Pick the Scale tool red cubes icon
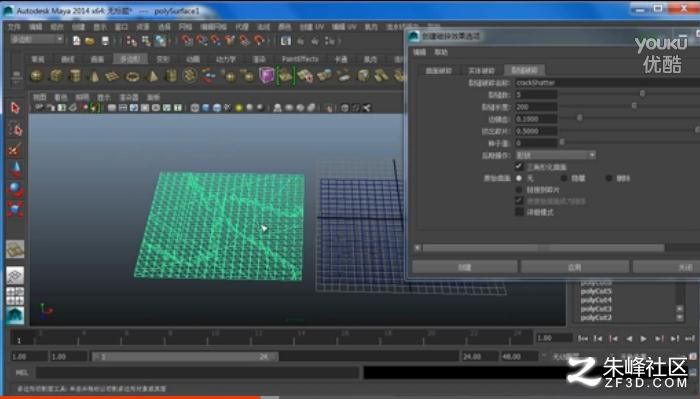 [15, 209]
